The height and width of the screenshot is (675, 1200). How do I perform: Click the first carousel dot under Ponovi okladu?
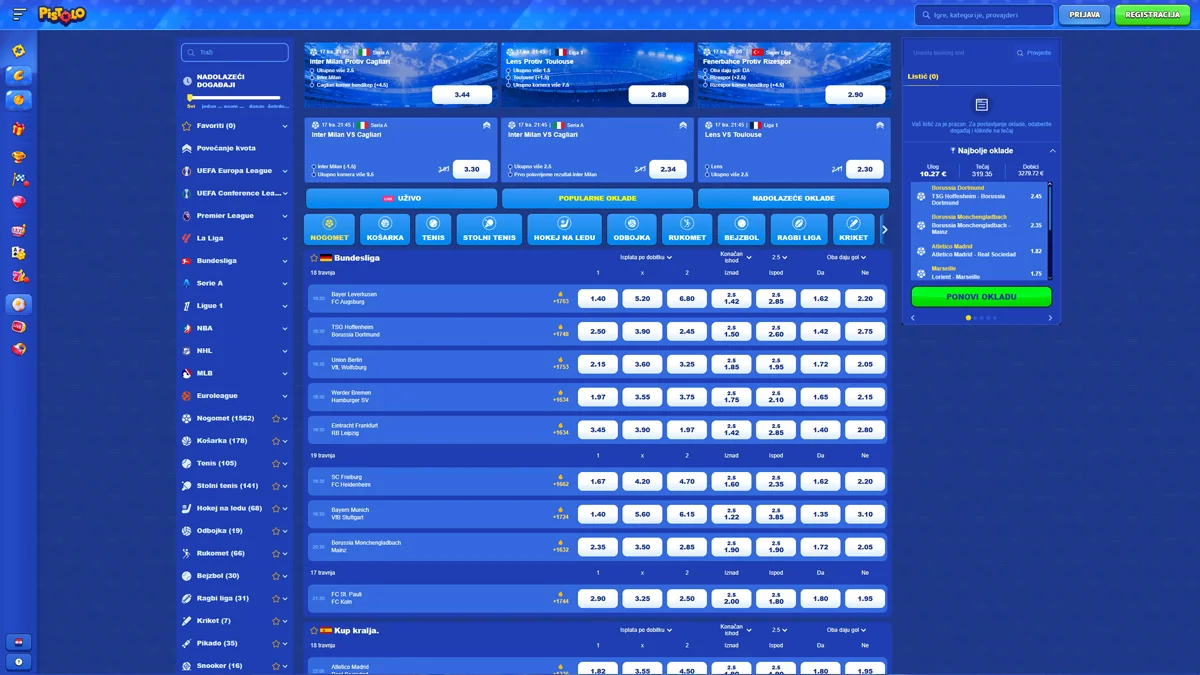pyautogui.click(x=968, y=318)
